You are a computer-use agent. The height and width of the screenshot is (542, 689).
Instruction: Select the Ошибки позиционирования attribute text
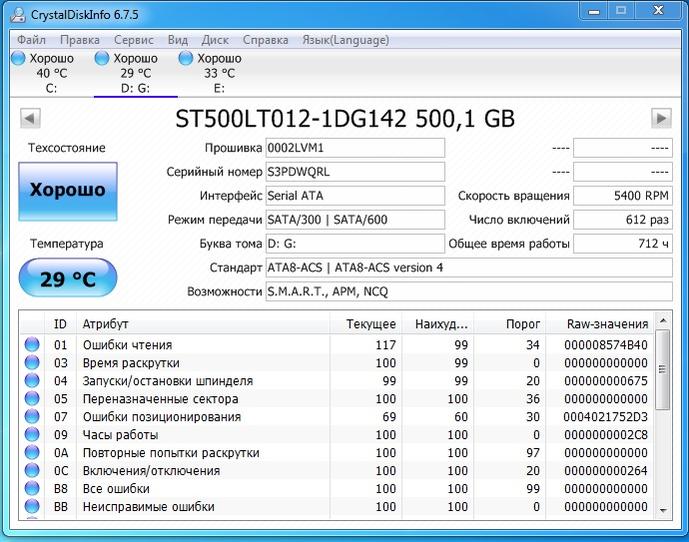pyautogui.click(x=162, y=417)
